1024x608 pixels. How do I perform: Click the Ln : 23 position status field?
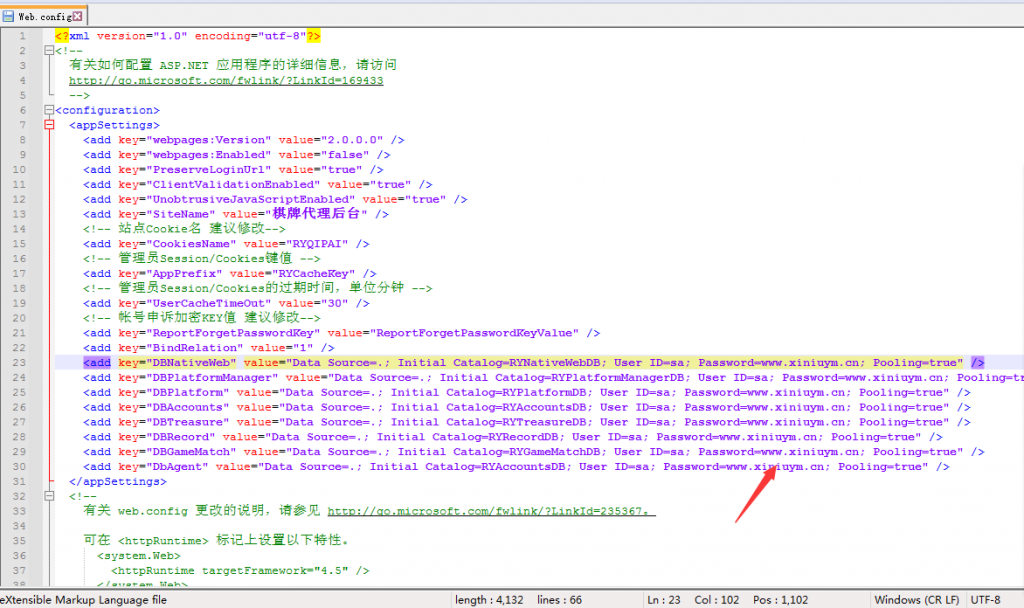click(664, 599)
